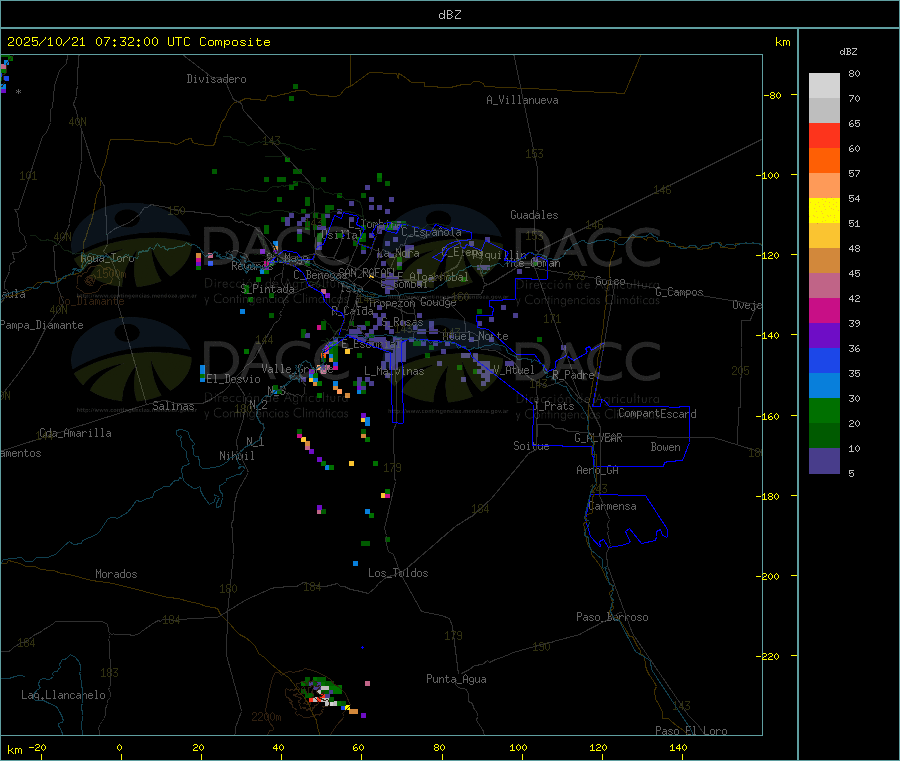Select the magenta 39–42 dBZ legend swatch
The height and width of the screenshot is (761, 900).
tap(824, 310)
